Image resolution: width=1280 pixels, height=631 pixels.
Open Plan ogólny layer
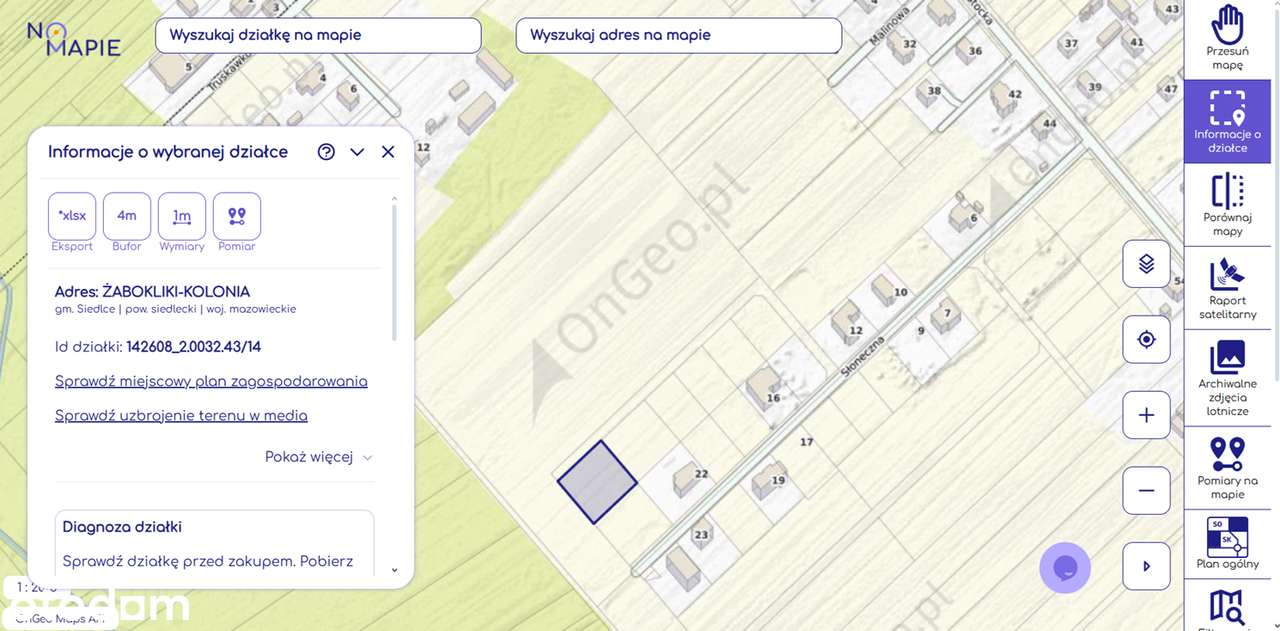click(x=1227, y=544)
